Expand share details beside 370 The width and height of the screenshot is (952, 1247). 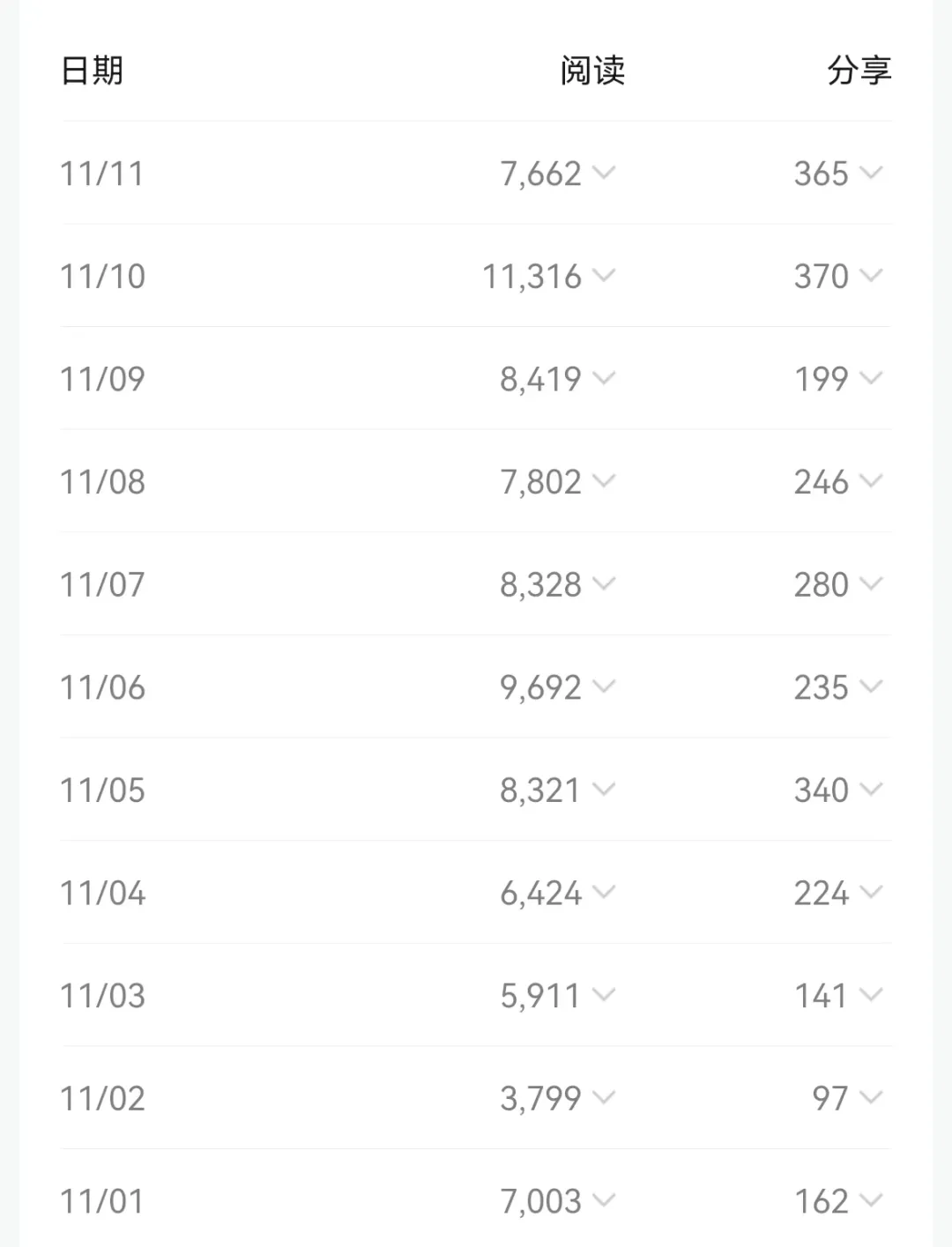coord(871,276)
